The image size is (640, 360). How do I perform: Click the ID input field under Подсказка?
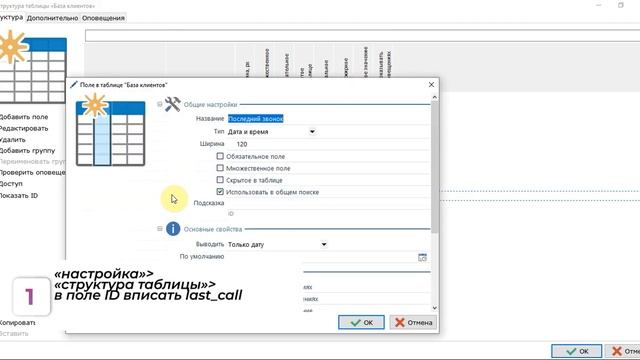point(328,213)
